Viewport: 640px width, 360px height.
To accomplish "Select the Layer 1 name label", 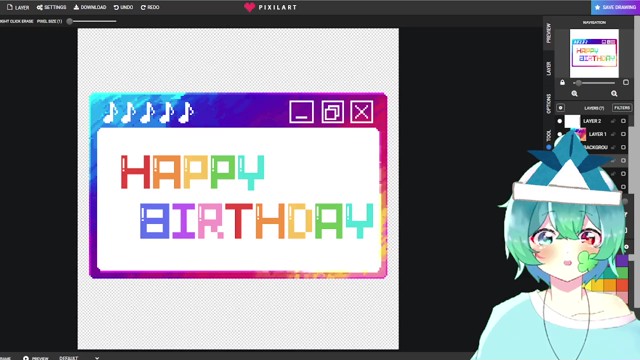I will tap(597, 134).
